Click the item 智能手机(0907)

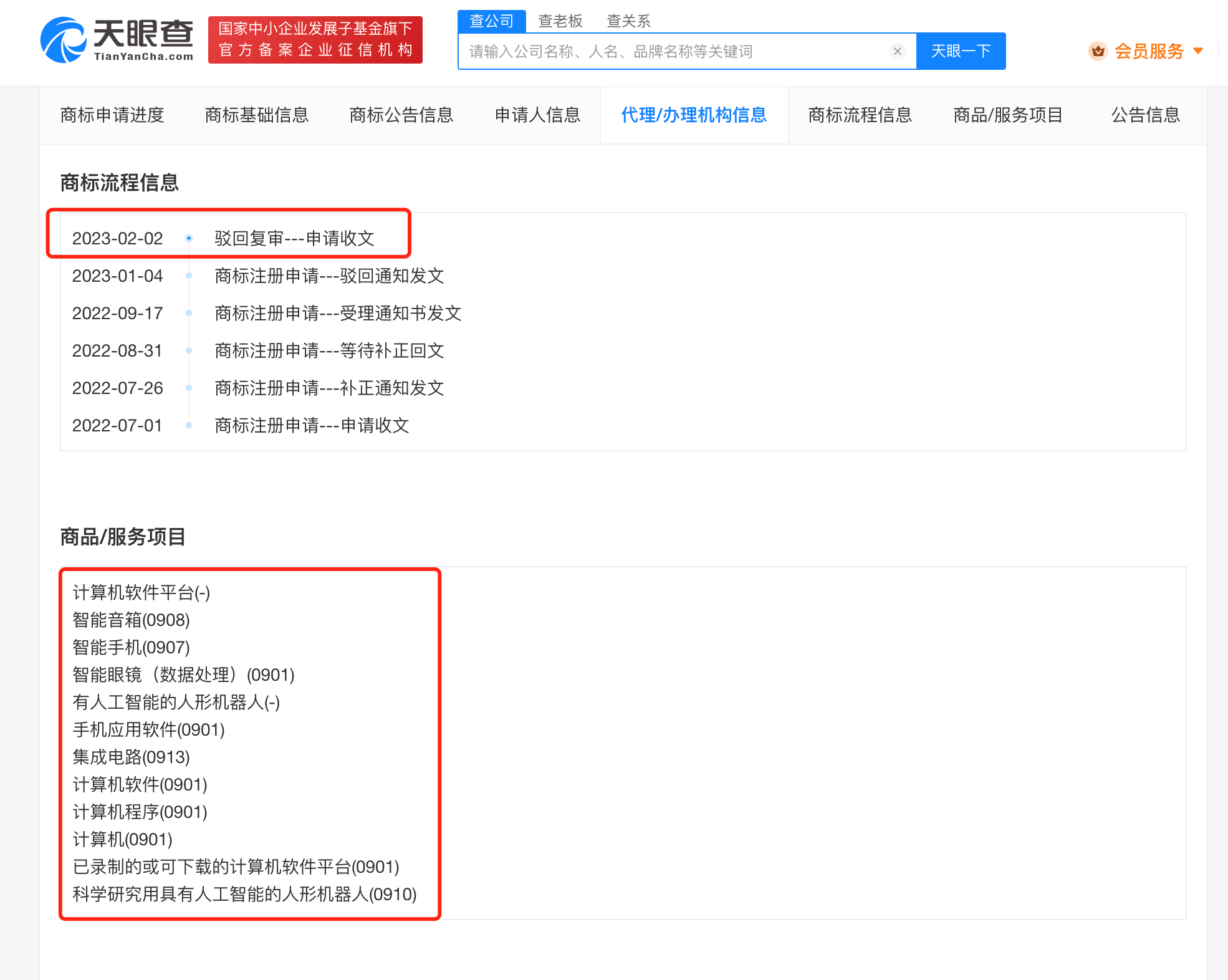(x=132, y=647)
